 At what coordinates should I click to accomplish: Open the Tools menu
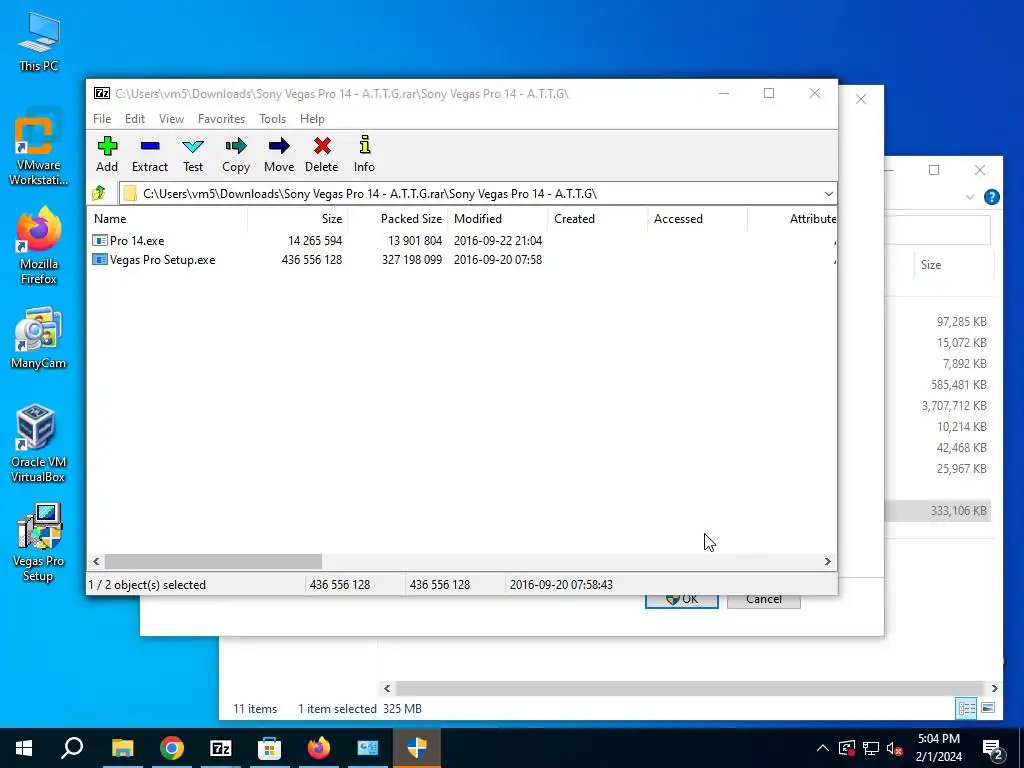click(x=272, y=119)
